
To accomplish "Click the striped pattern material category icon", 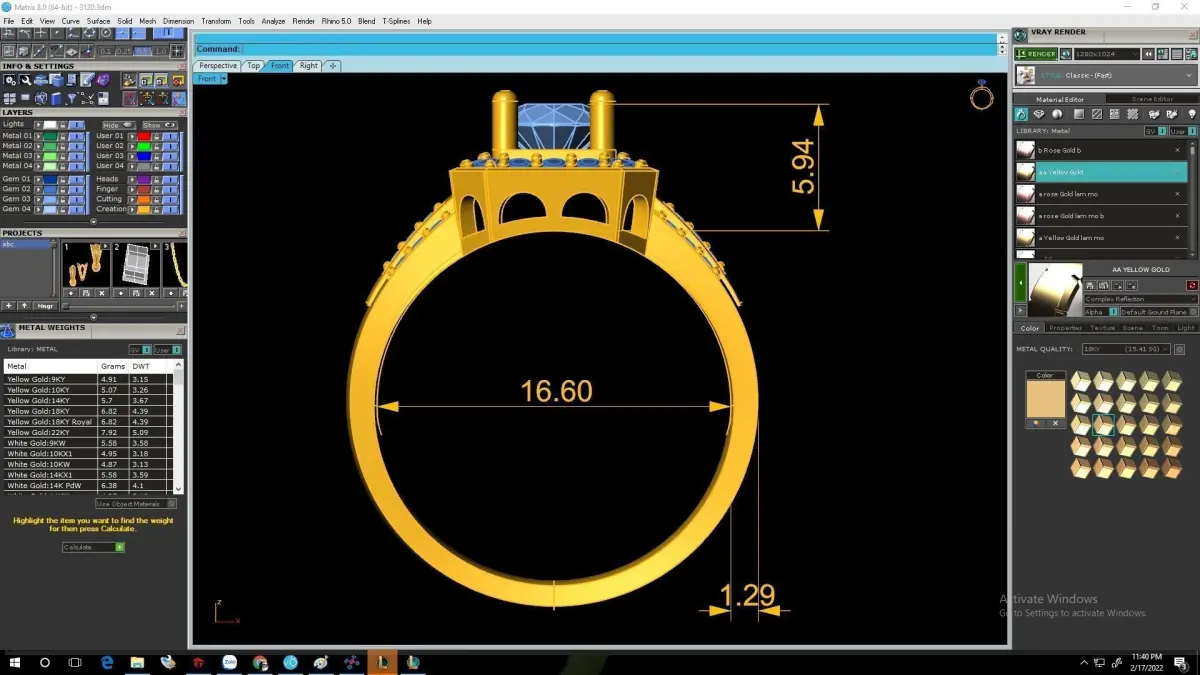I will click(x=1097, y=114).
